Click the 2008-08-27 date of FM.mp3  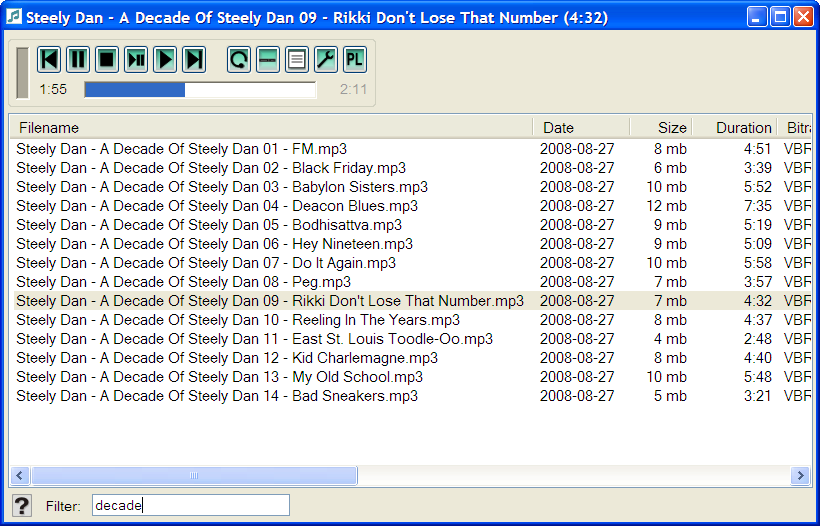[577, 149]
